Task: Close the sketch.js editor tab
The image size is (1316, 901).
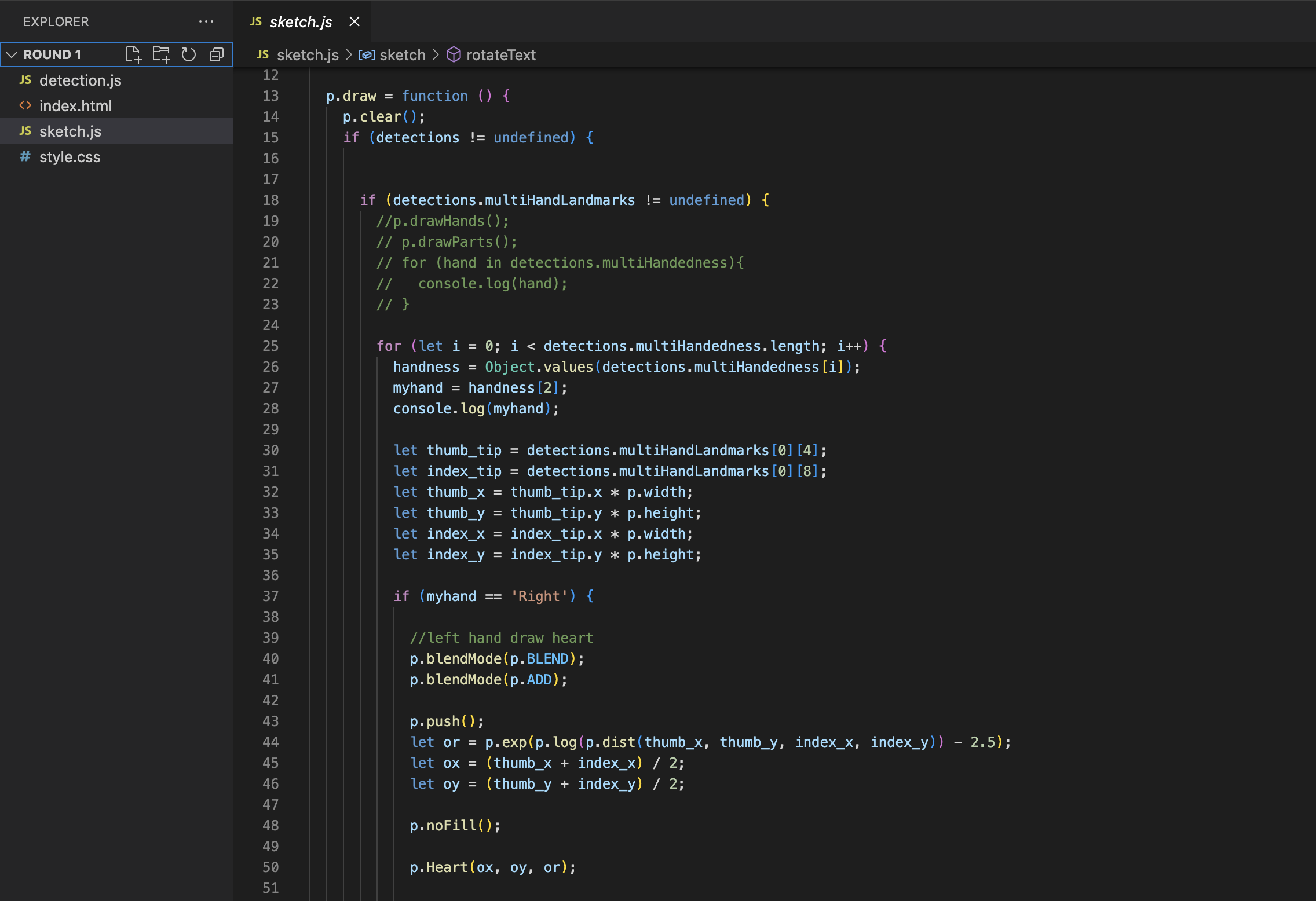Action: [354, 22]
